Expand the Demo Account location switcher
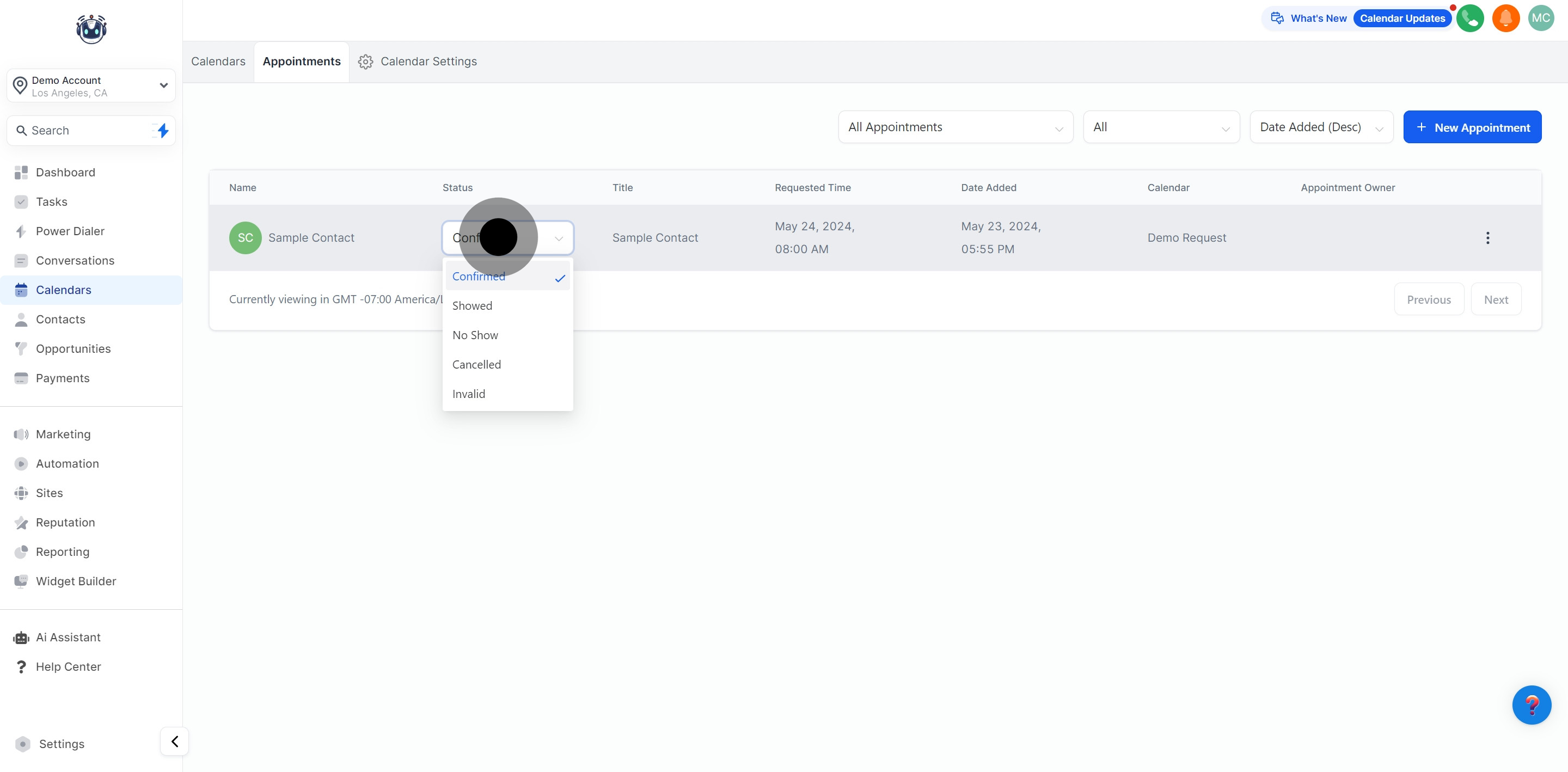The image size is (1568, 772). click(91, 86)
